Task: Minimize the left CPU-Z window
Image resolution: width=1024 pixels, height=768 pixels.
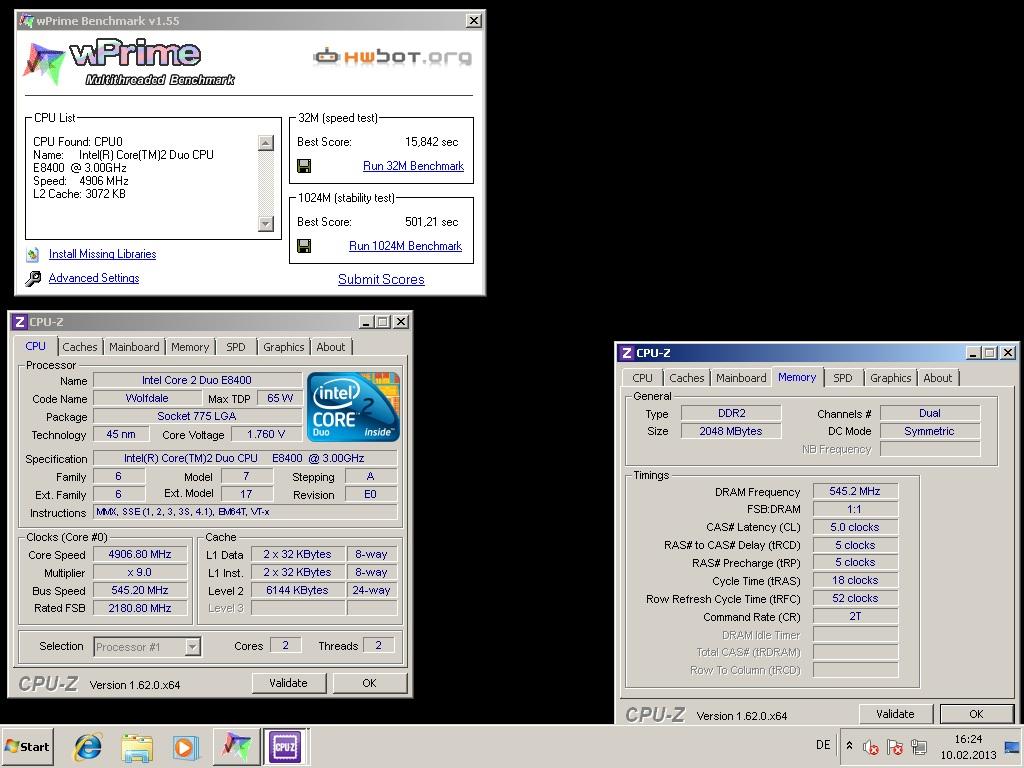Action: [366, 322]
